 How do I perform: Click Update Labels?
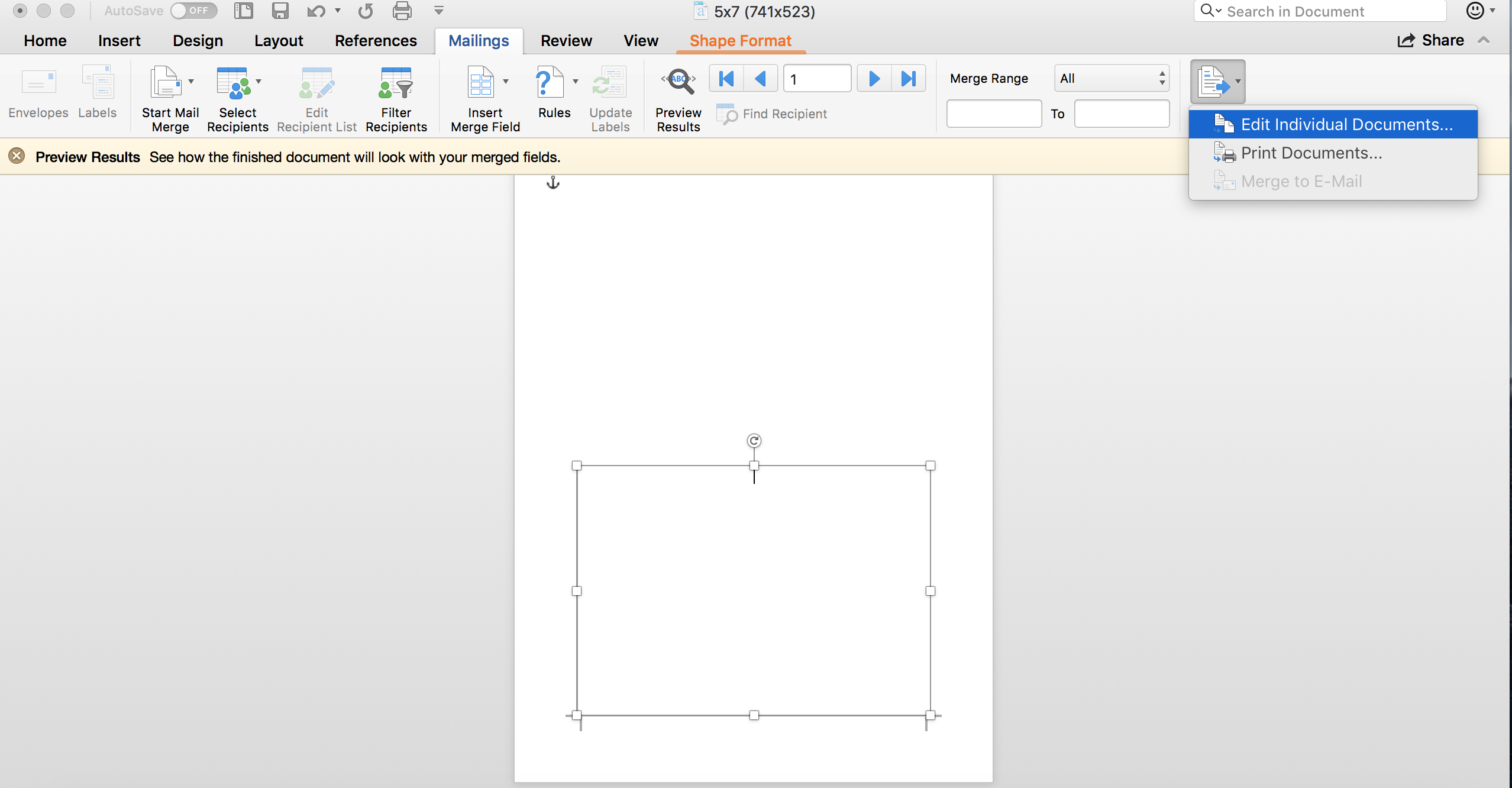(610, 99)
